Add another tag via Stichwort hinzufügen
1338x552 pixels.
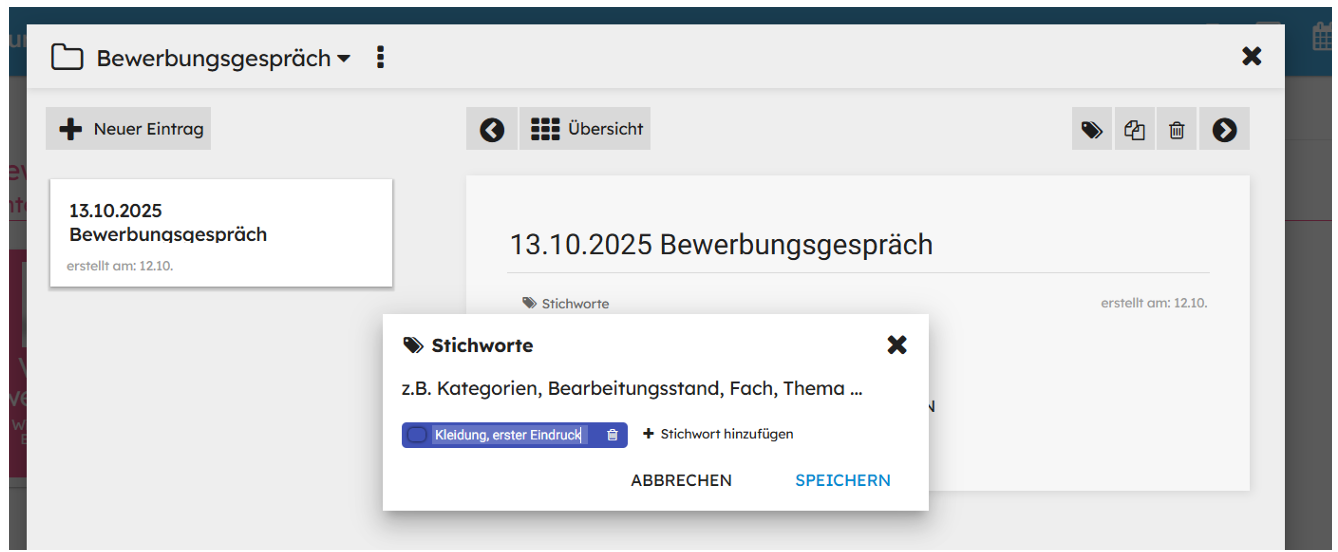coord(718,434)
